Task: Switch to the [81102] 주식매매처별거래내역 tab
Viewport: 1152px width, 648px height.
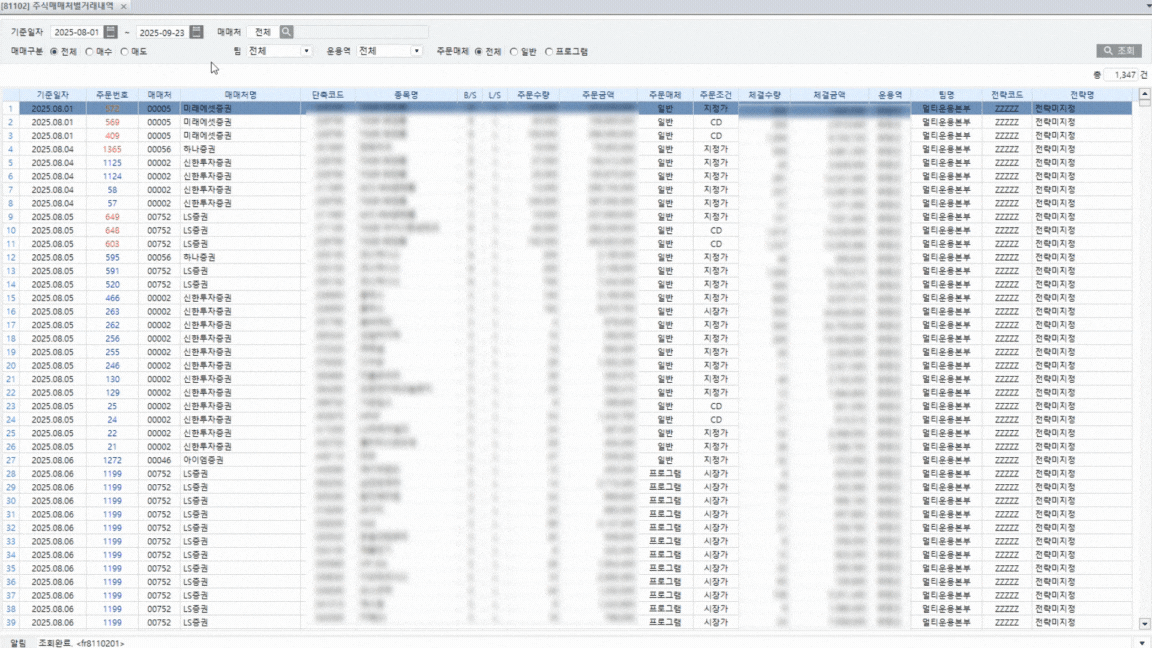Action: 58,6
